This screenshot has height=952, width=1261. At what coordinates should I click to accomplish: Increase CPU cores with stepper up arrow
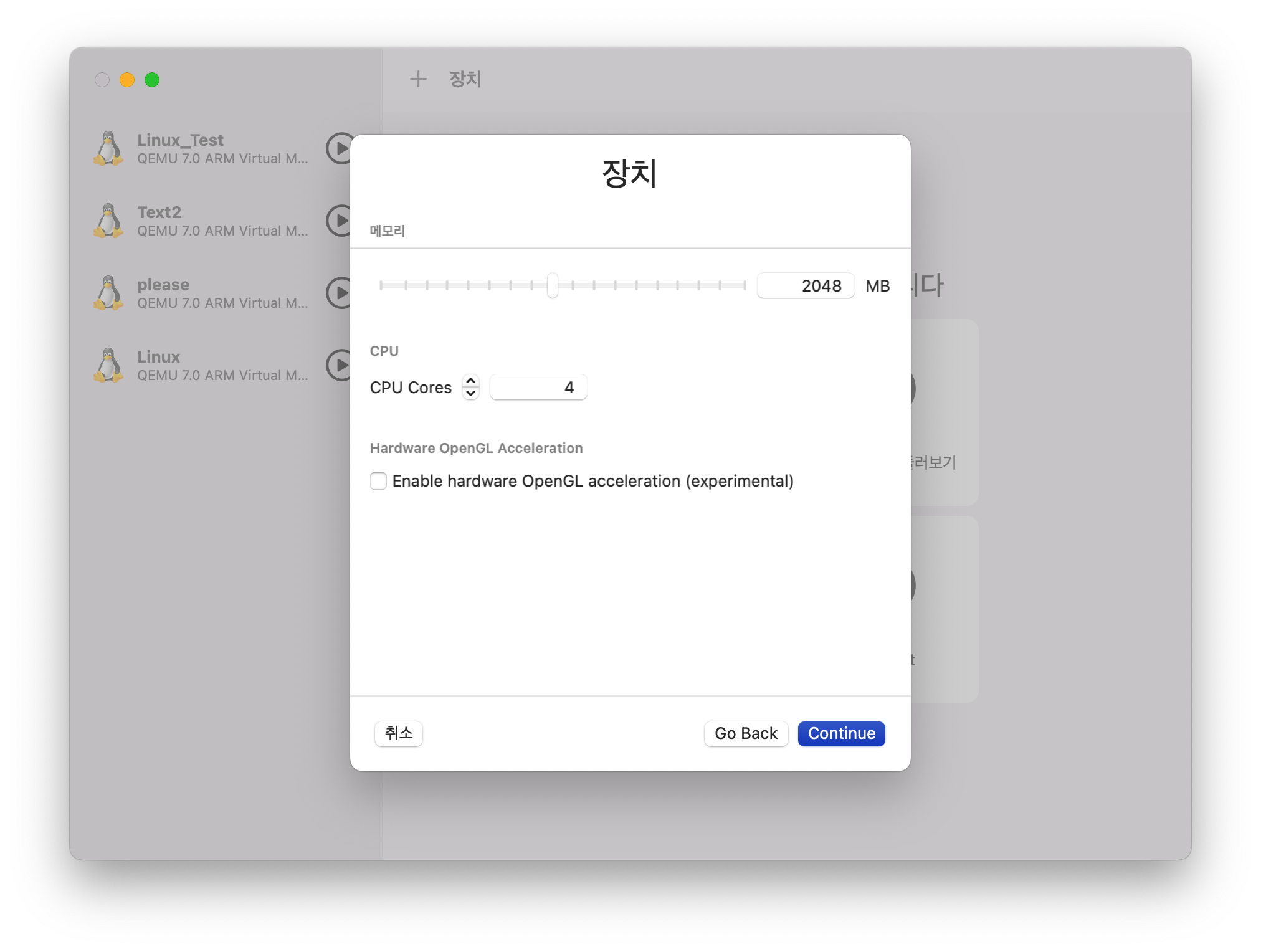coord(471,381)
